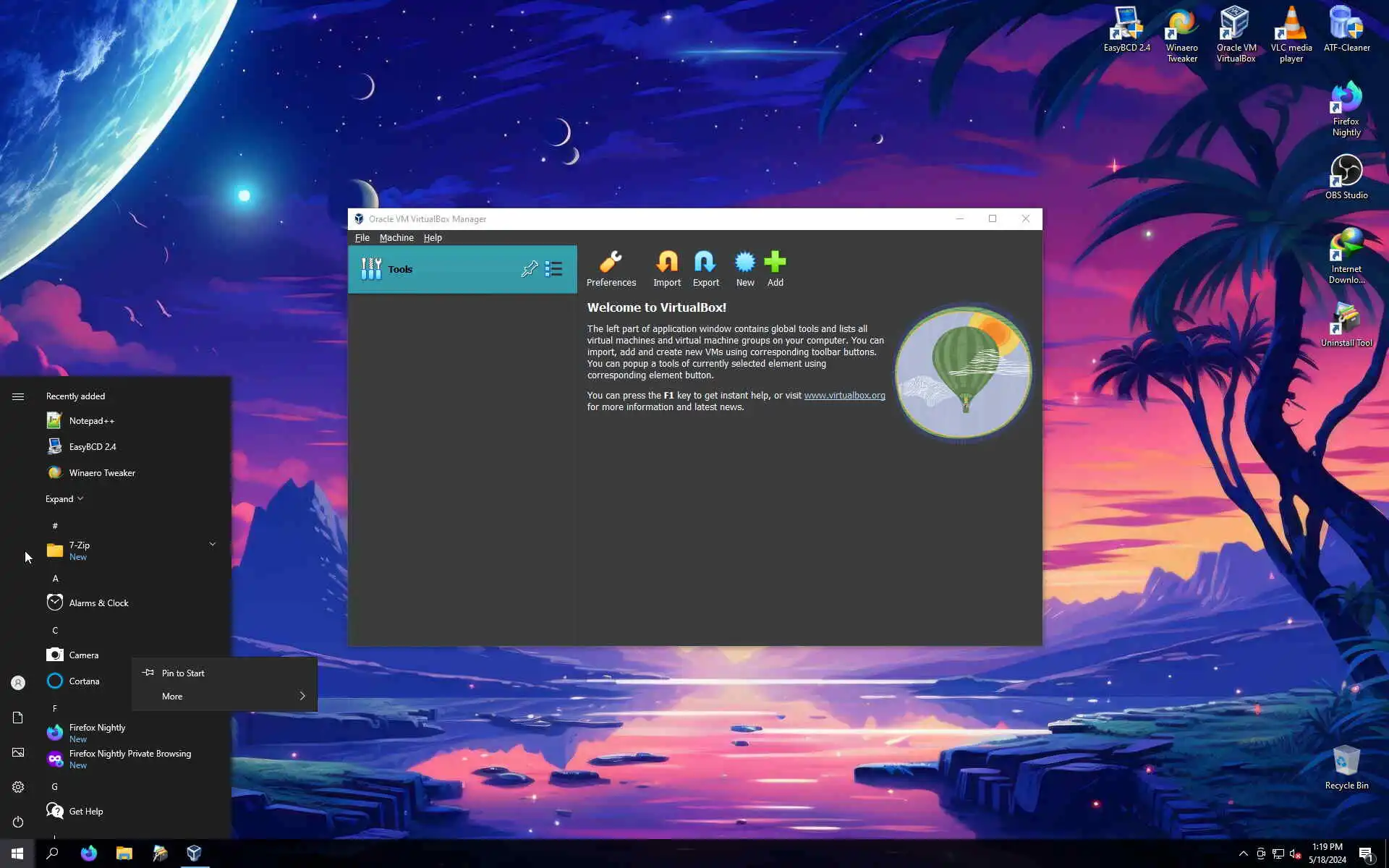Show hidden system tray icons
The image size is (1389, 868).
pos(1243,854)
